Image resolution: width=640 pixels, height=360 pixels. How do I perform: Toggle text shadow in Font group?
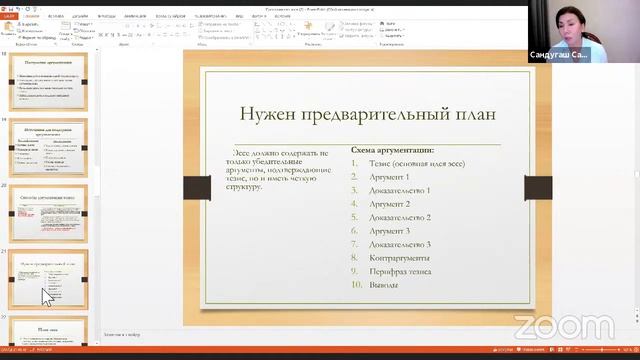coord(119,36)
